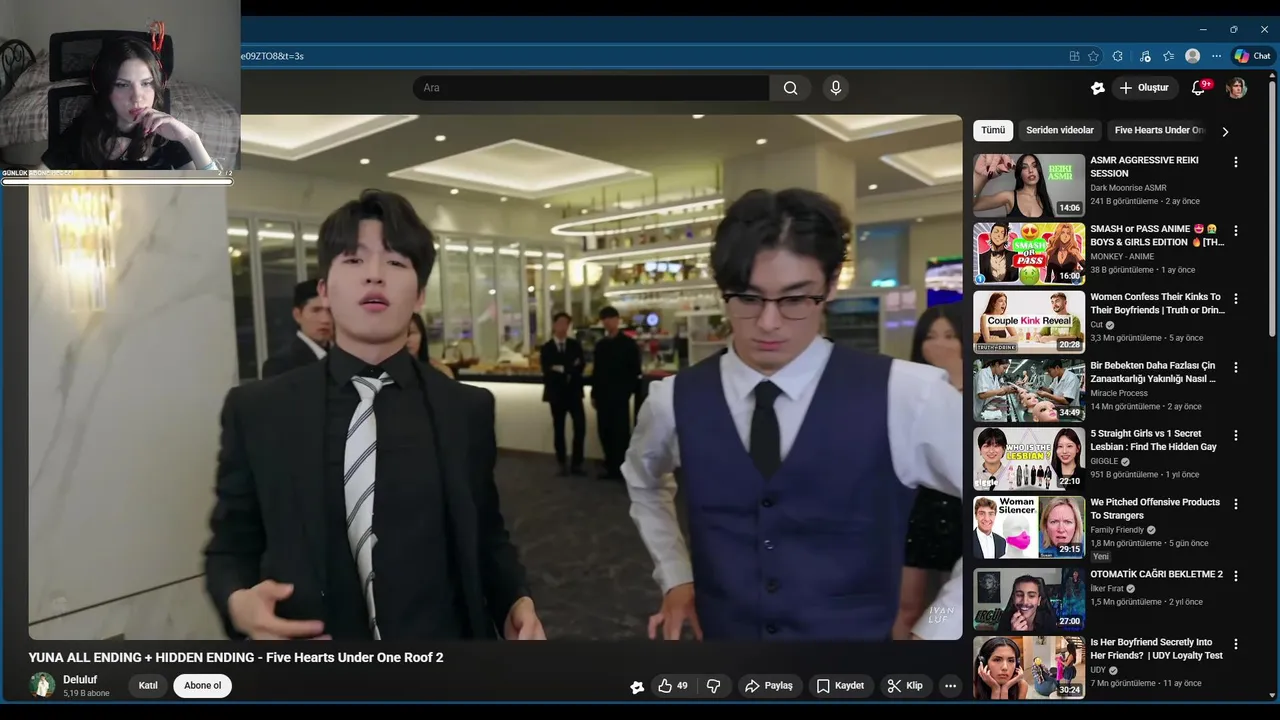Open options for Bir Bebekten Daha Fazlası video

pyautogui.click(x=1236, y=367)
